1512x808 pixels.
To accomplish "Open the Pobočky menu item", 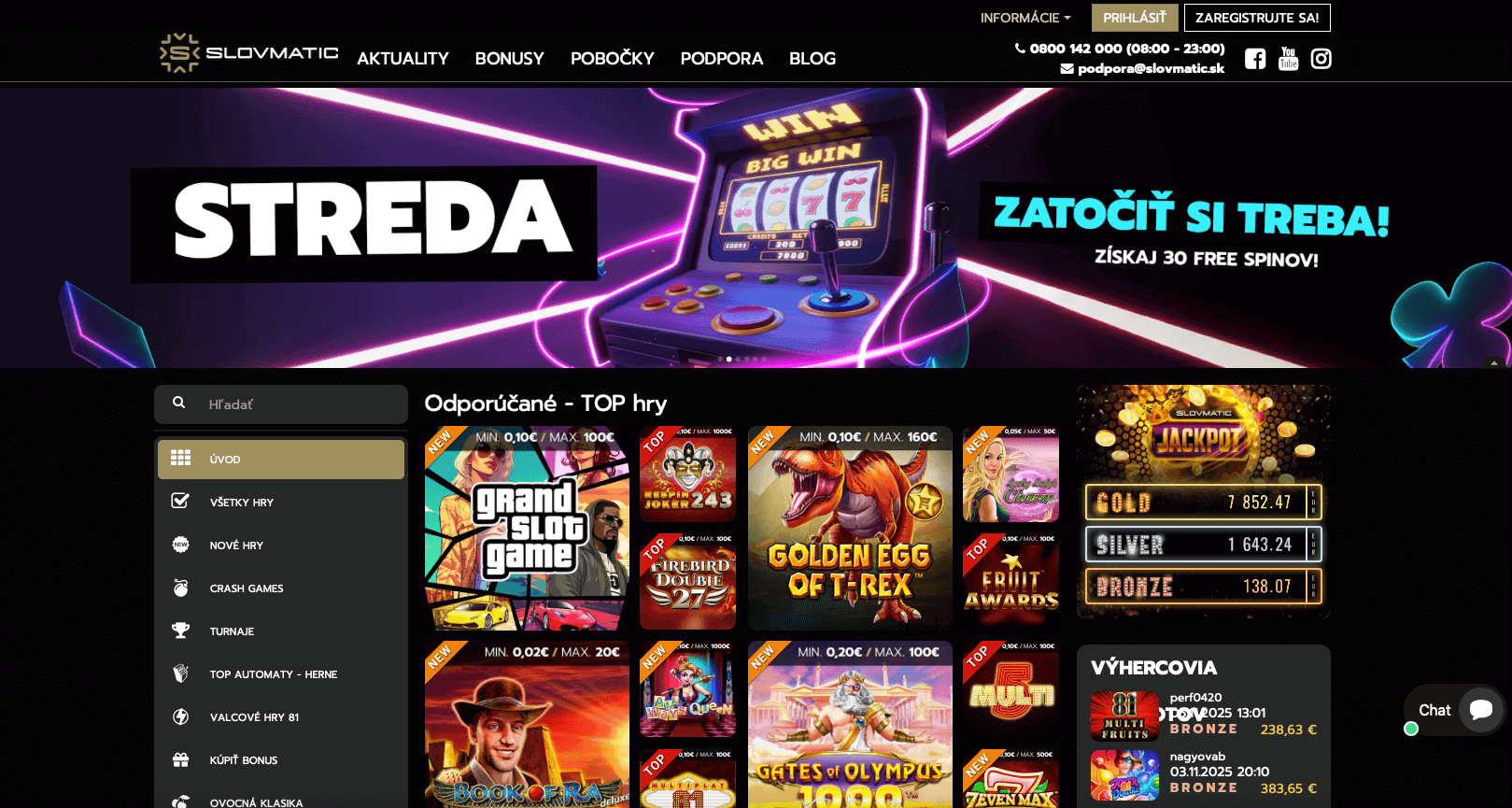I will (613, 58).
